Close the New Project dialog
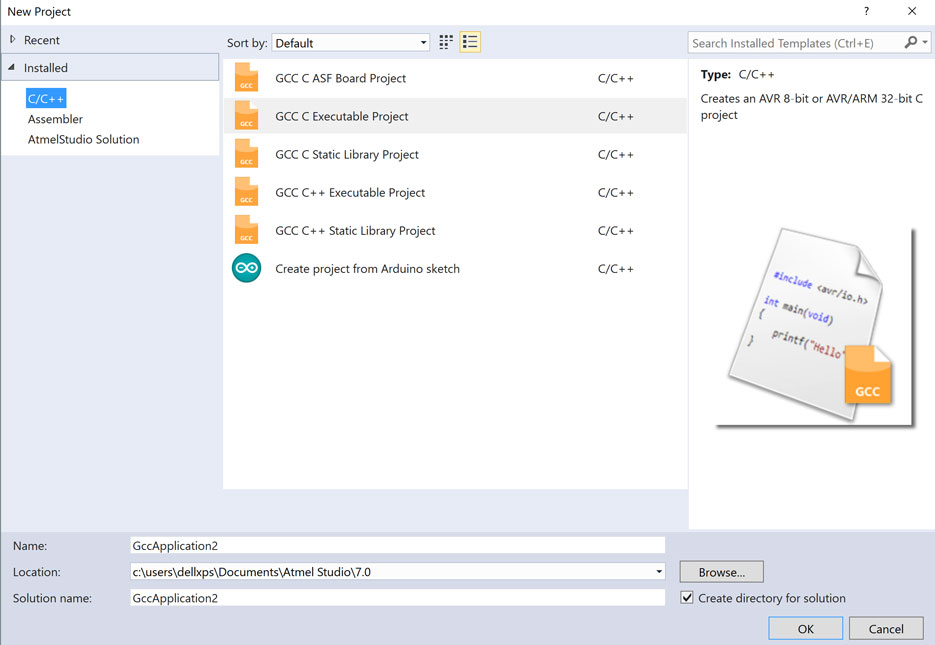The image size is (935, 645). click(x=912, y=11)
